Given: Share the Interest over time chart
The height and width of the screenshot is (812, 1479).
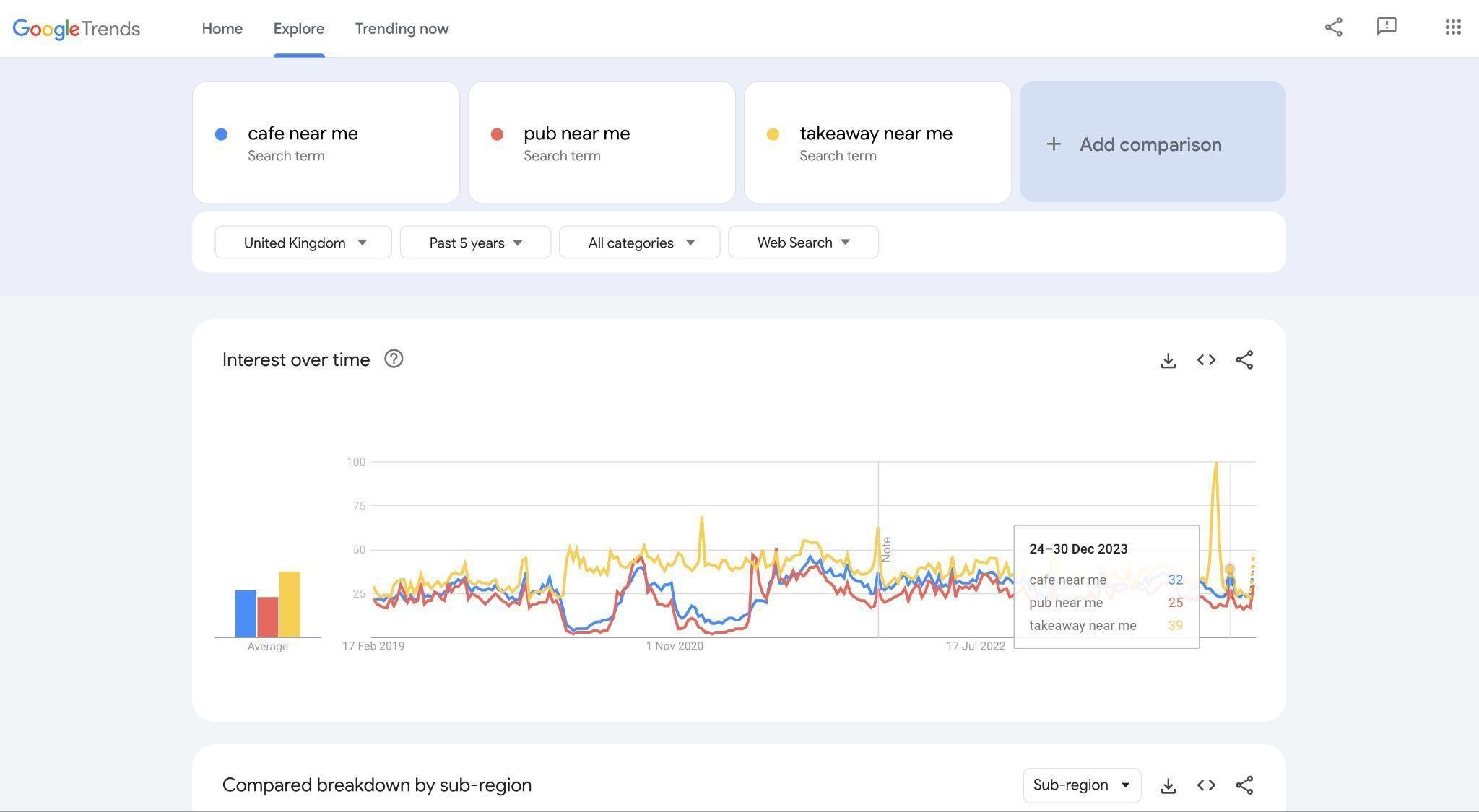Looking at the screenshot, I should pos(1244,359).
